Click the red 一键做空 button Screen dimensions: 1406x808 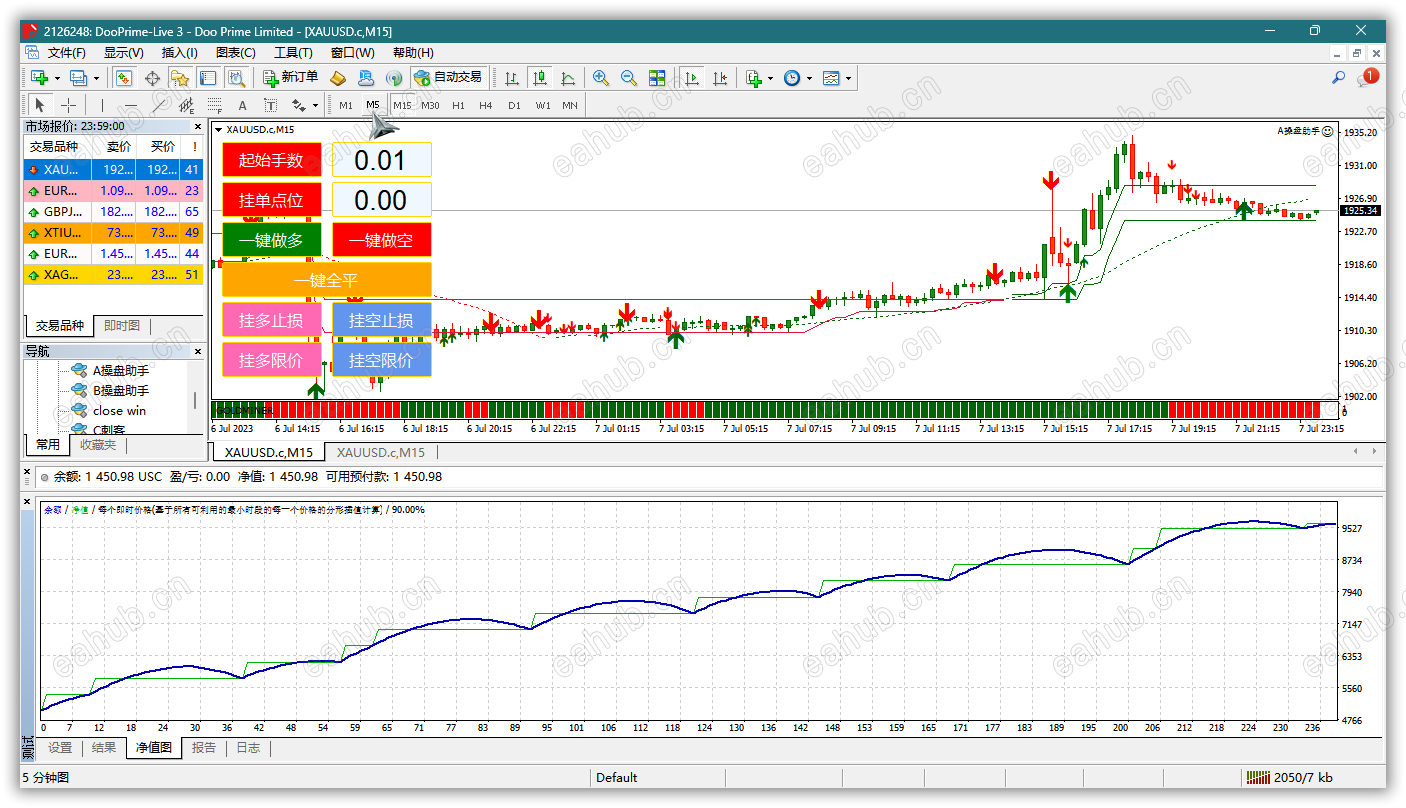pos(381,240)
